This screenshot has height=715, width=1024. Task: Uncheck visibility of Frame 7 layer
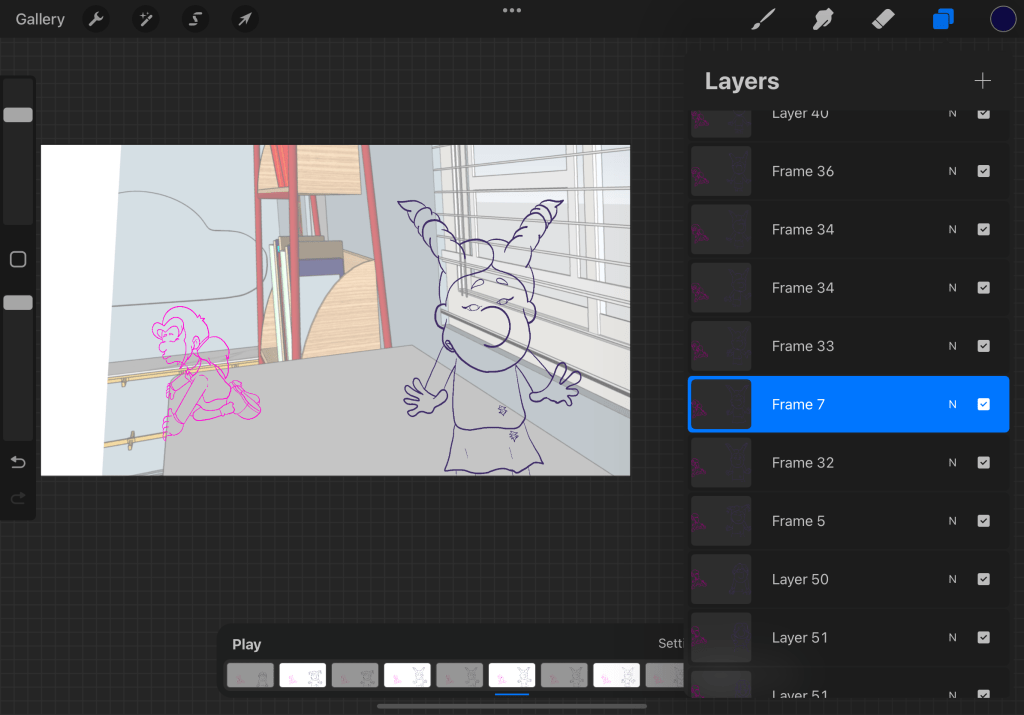(983, 404)
